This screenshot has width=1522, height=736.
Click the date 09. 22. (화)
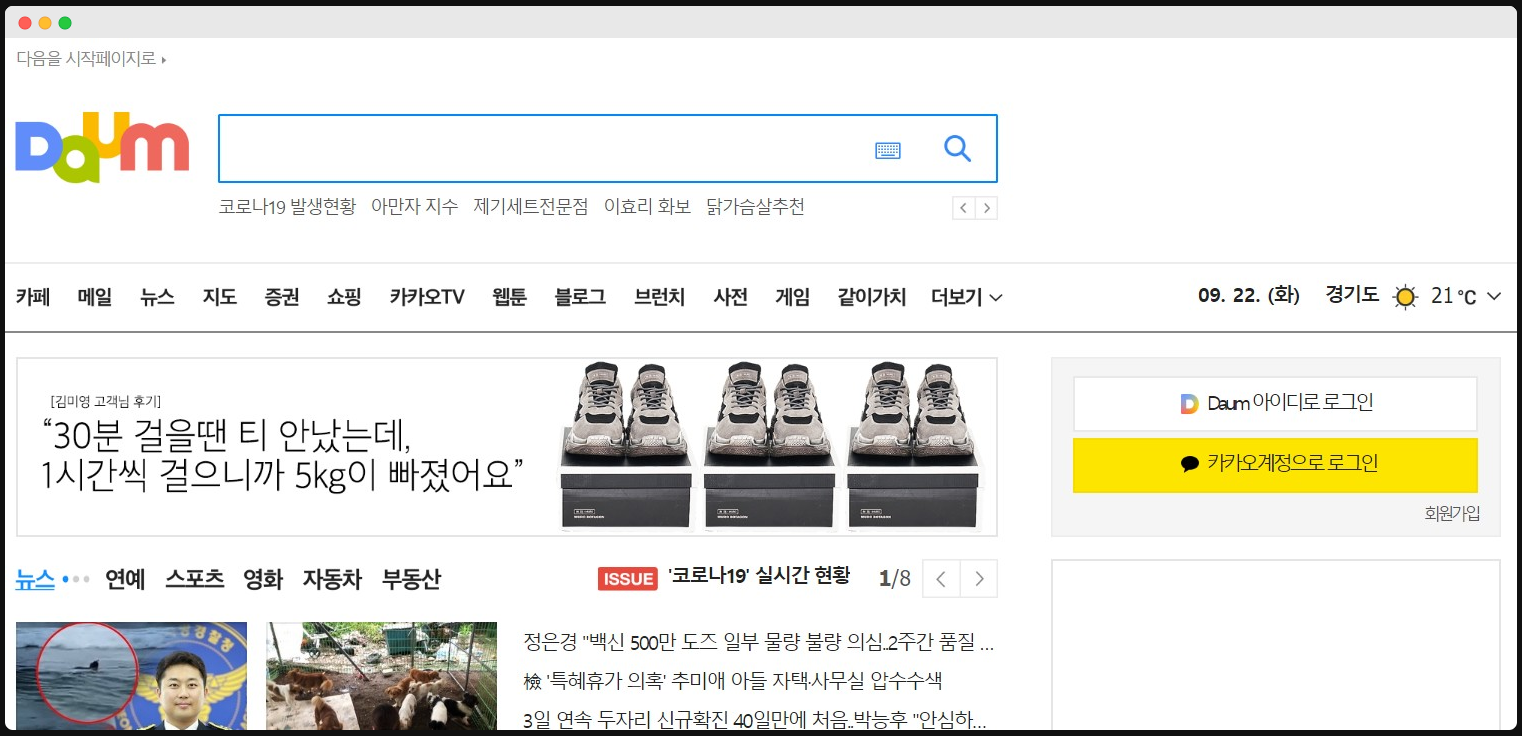(x=1249, y=296)
